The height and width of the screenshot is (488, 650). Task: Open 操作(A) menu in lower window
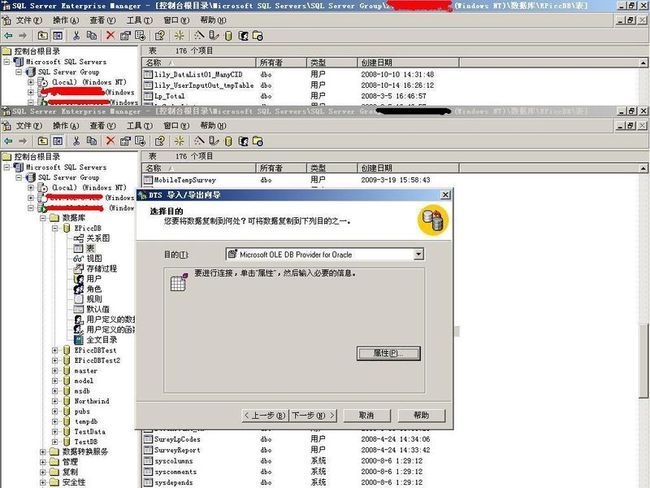(x=65, y=126)
